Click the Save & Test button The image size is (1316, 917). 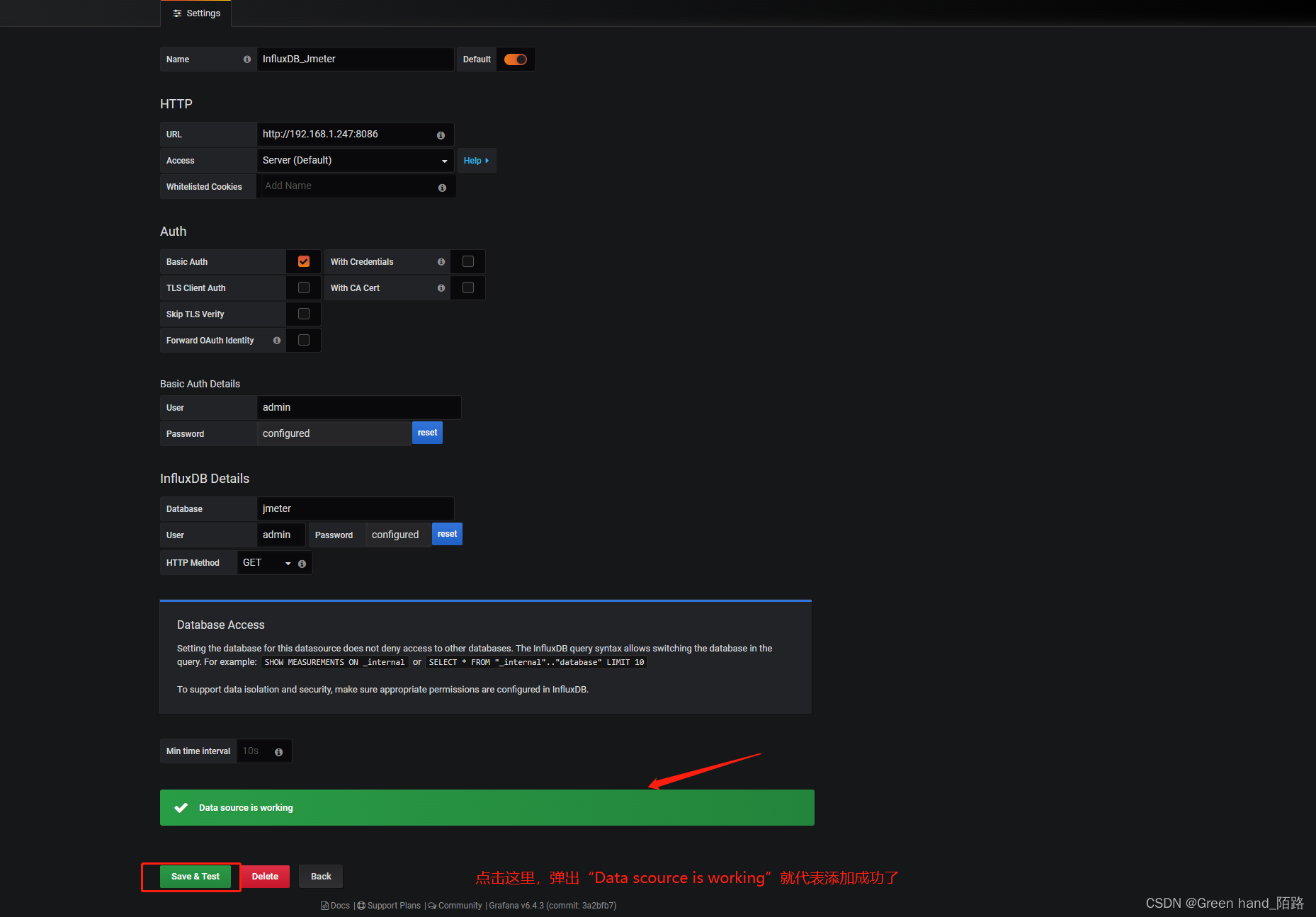(x=195, y=877)
